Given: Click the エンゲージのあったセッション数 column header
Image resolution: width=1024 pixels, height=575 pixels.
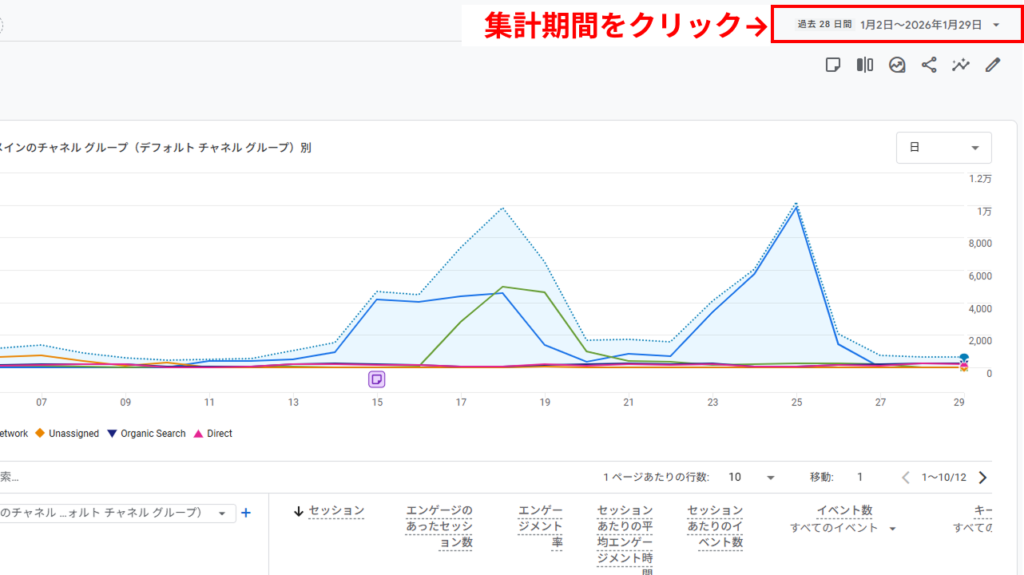Looking at the screenshot, I should point(439,527).
